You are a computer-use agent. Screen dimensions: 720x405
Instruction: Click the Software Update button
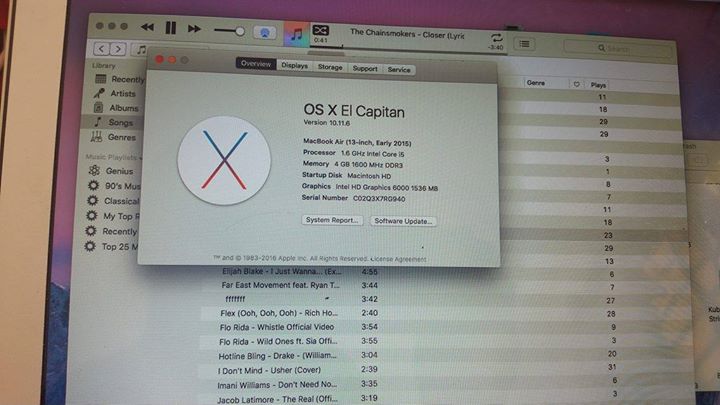[404, 221]
